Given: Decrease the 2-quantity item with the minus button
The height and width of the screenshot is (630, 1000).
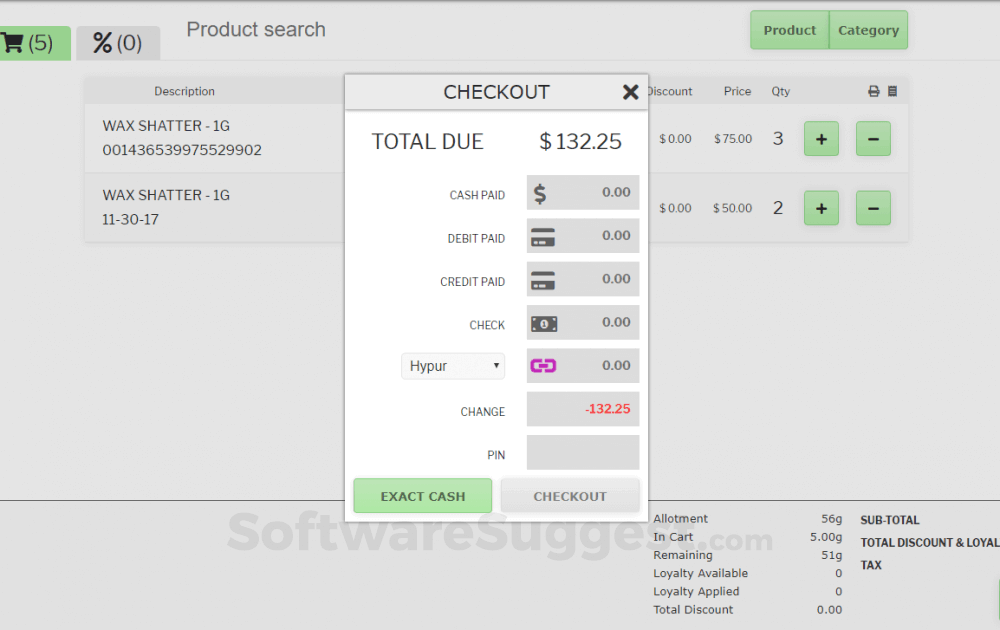Looking at the screenshot, I should click(x=873, y=208).
